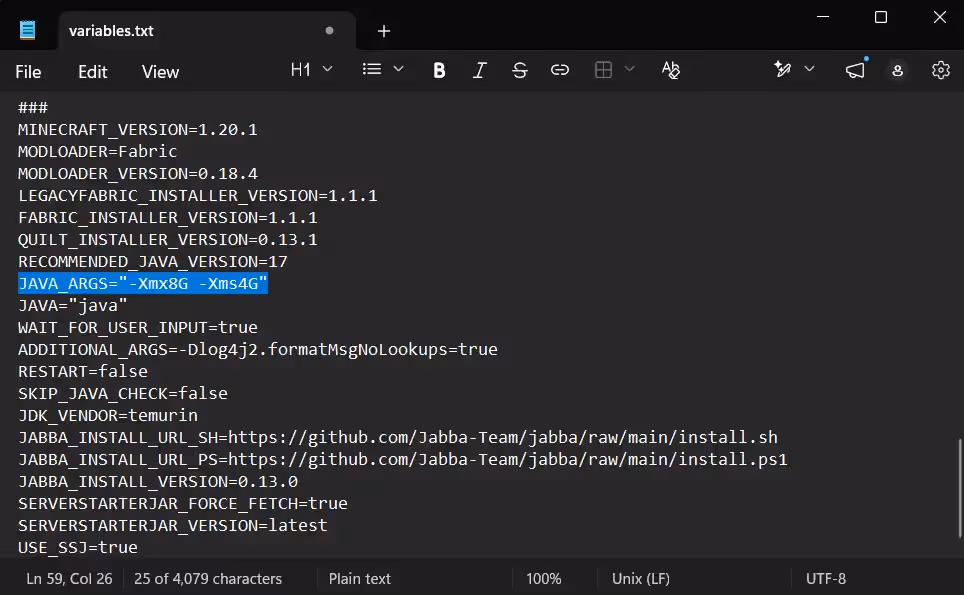Click the 25 of 4,079 characters counter

tap(208, 579)
